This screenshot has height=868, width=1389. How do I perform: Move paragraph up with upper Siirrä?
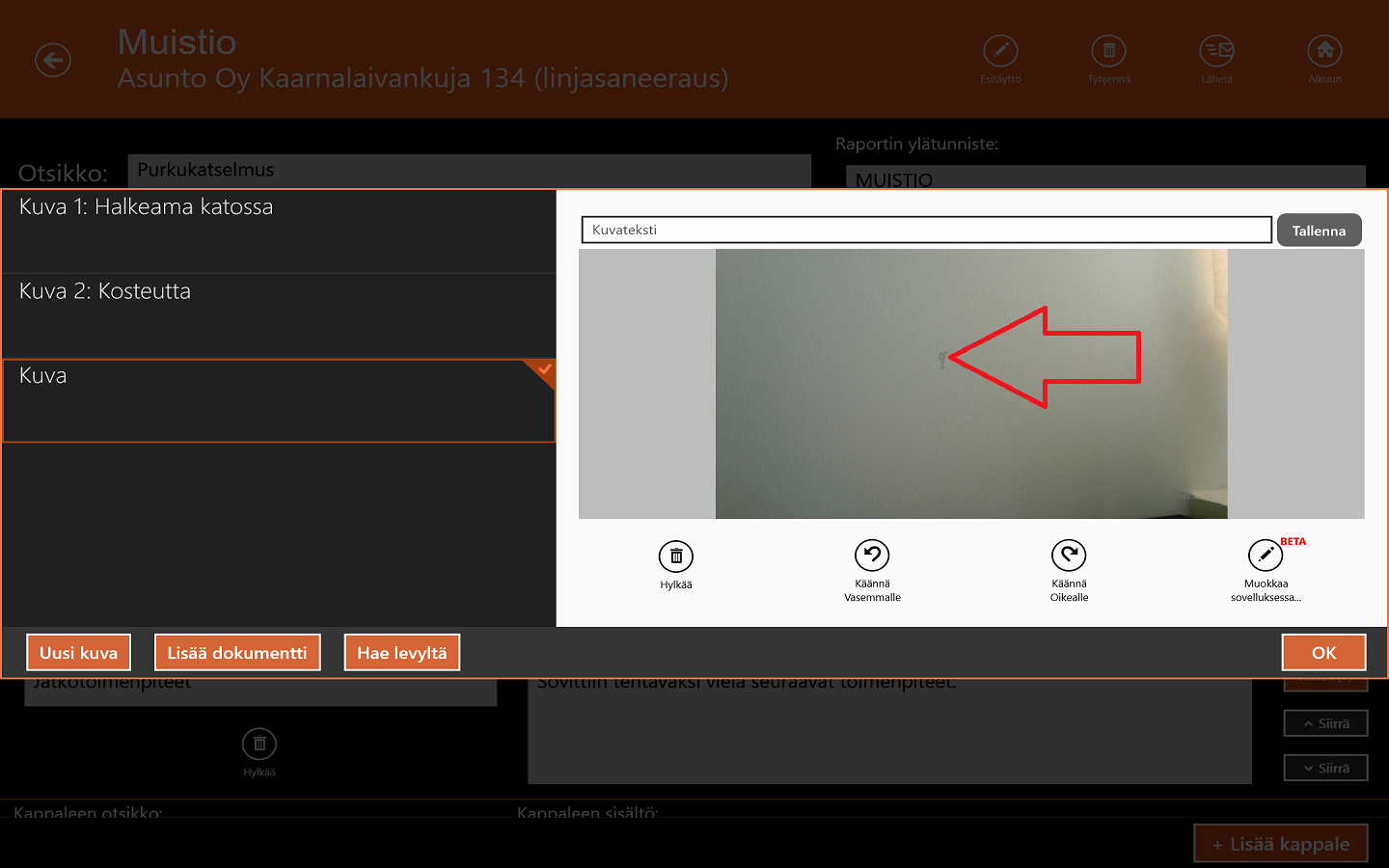[x=1326, y=723]
